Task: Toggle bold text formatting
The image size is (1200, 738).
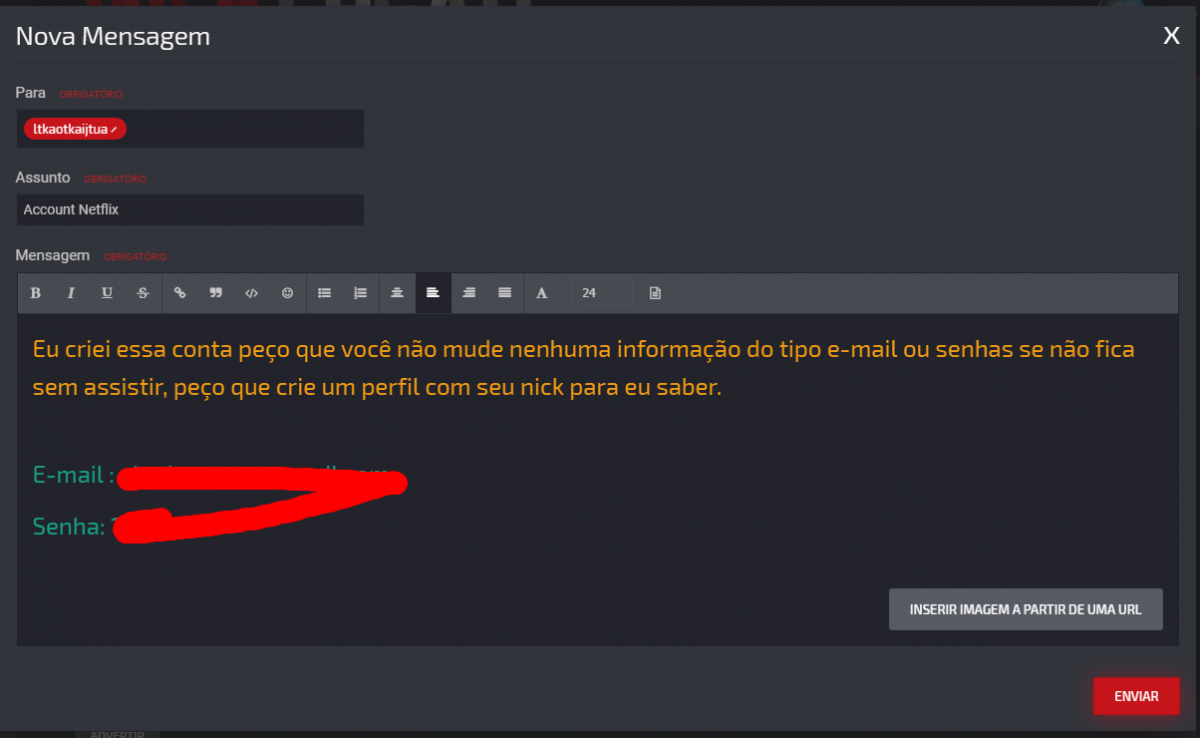Action: (x=35, y=293)
